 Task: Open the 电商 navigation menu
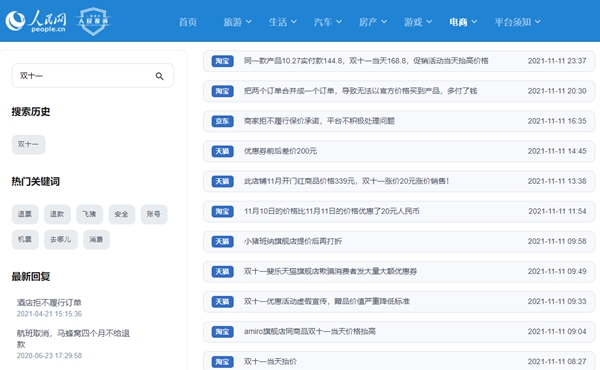(x=463, y=22)
